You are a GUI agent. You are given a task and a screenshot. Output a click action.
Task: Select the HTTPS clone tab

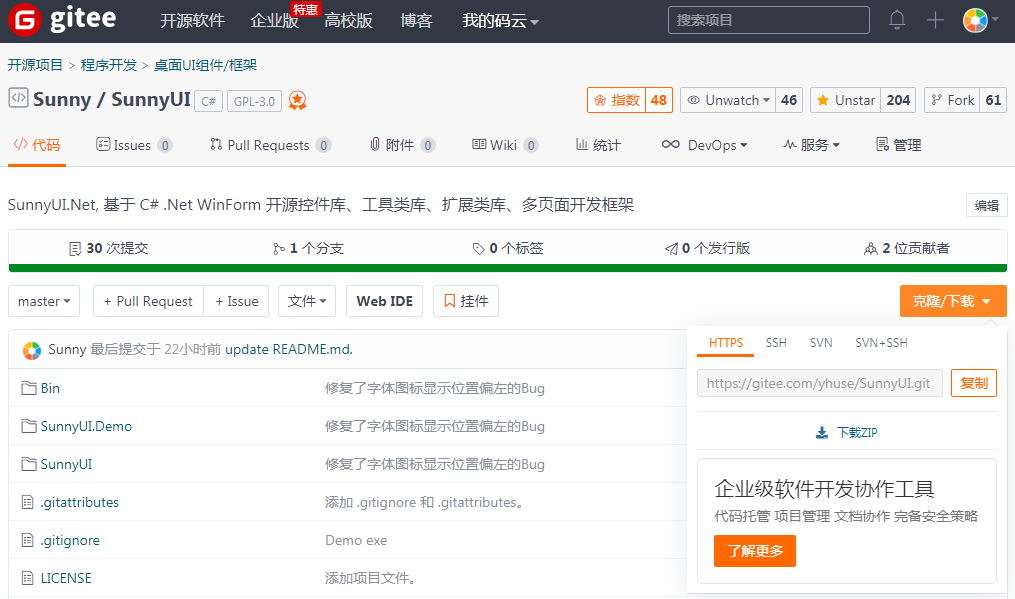coord(726,343)
